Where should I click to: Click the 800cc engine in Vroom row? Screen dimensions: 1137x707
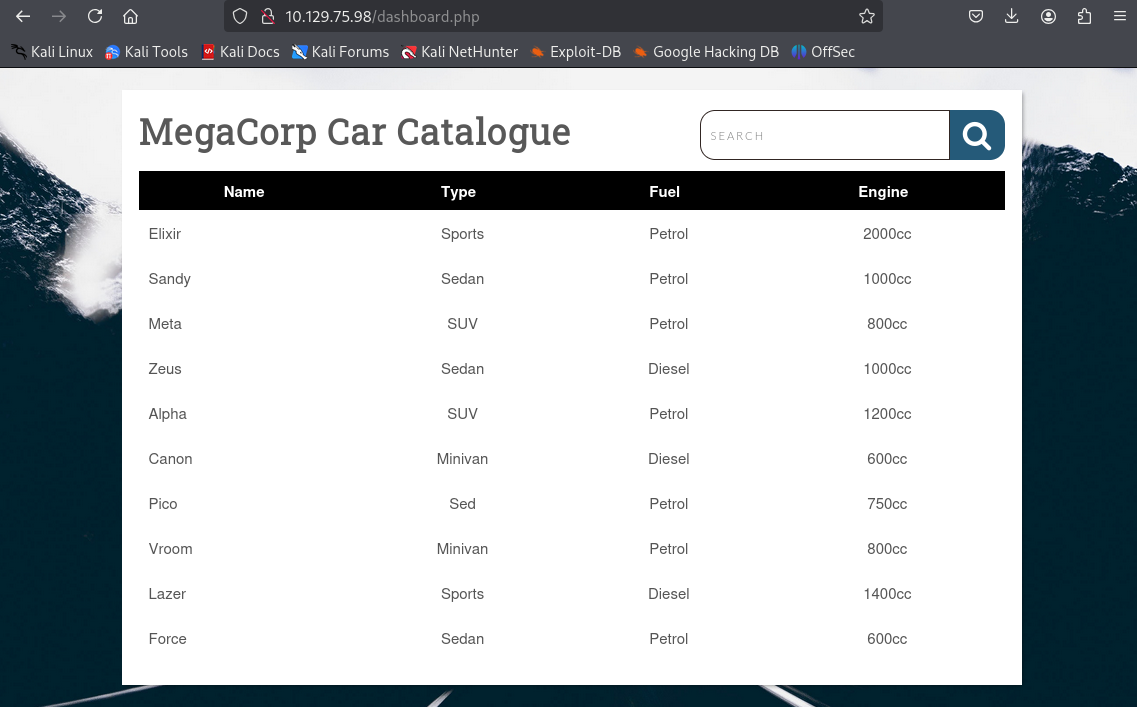coord(887,548)
